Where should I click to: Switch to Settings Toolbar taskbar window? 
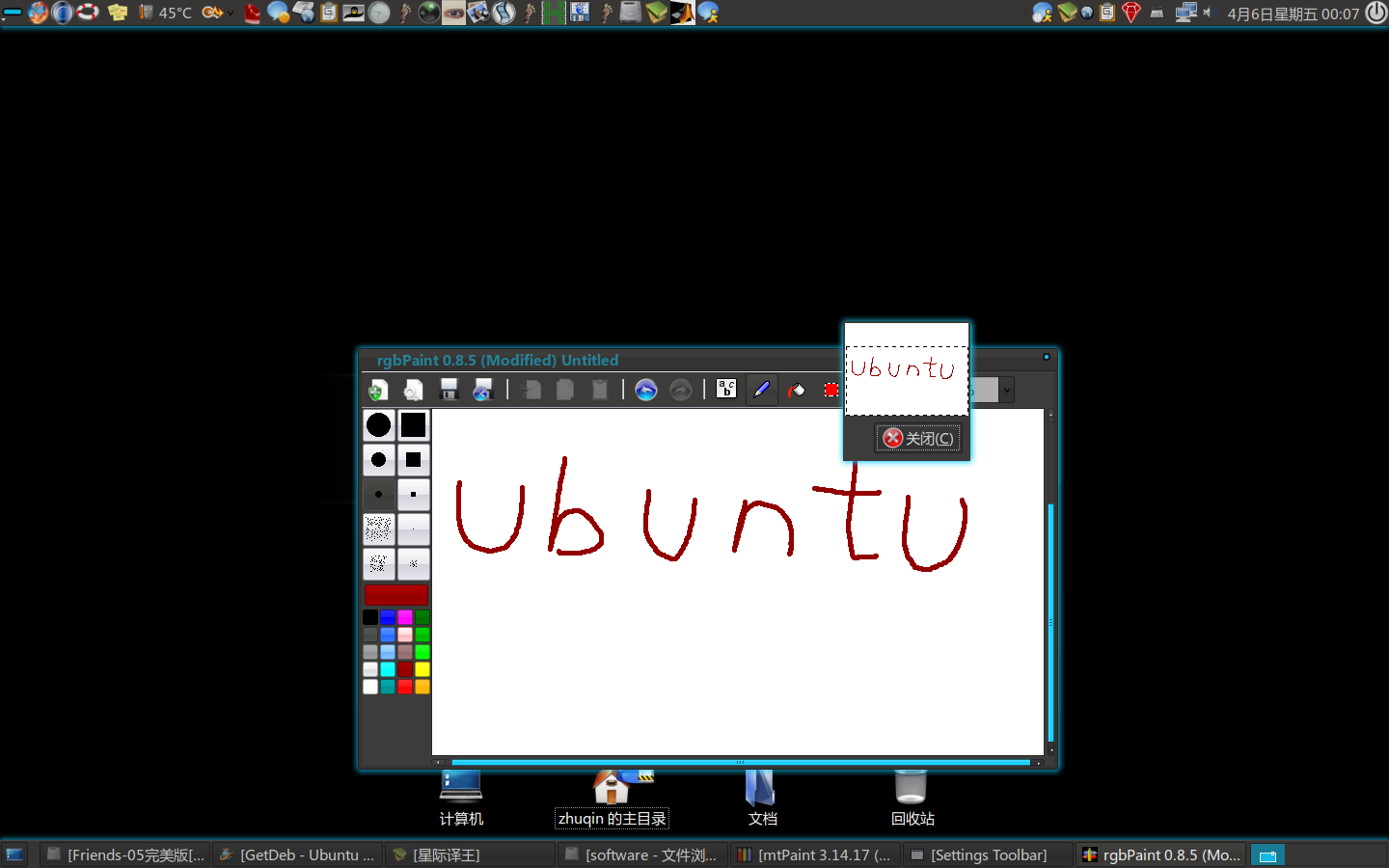coord(988,854)
